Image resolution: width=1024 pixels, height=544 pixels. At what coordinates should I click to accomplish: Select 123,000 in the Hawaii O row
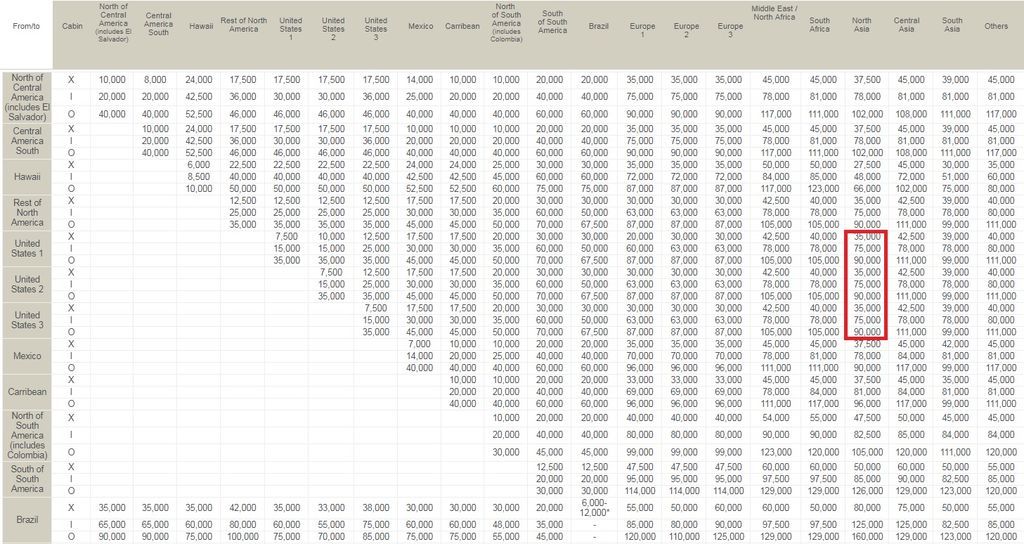coord(823,189)
